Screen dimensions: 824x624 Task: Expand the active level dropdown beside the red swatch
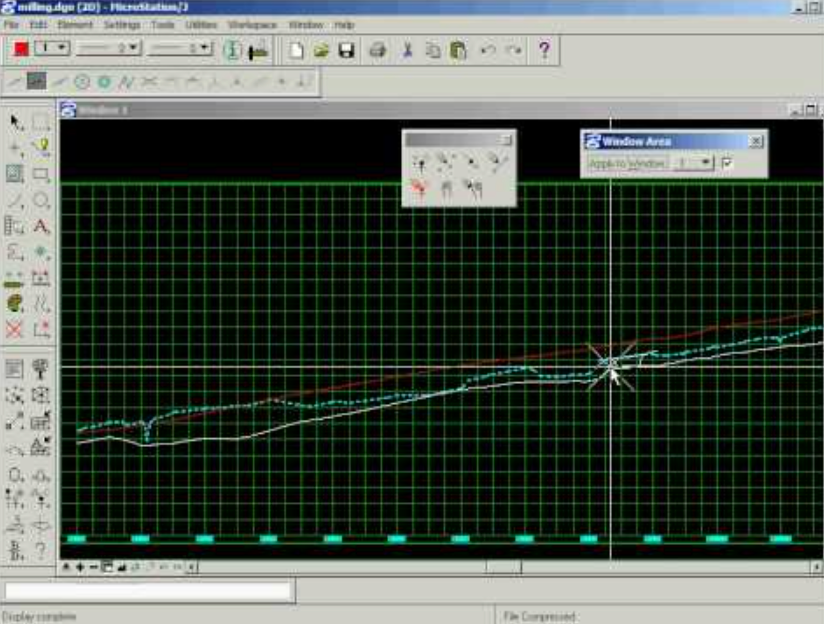tap(53, 48)
